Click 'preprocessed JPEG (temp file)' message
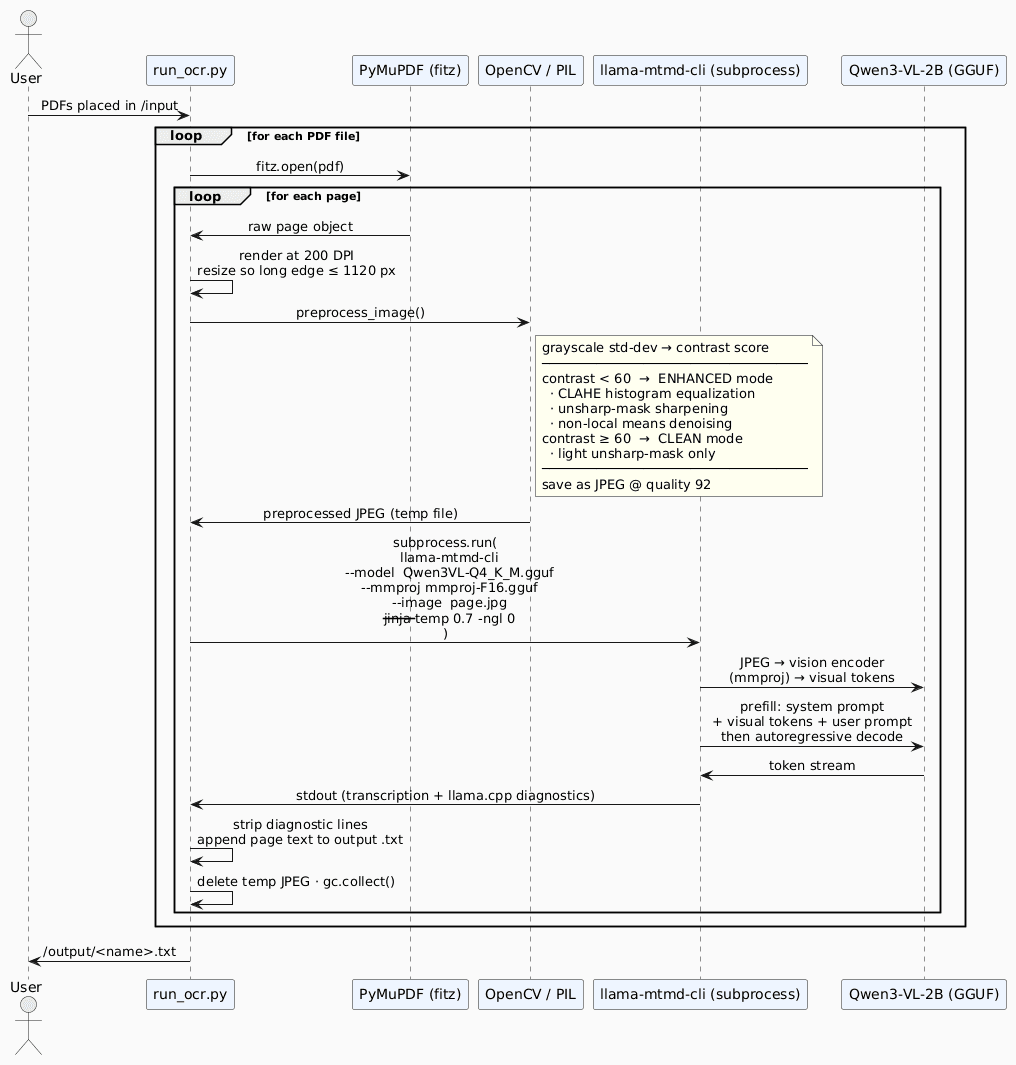Screen dimensions: 1016x1065 coord(360,513)
